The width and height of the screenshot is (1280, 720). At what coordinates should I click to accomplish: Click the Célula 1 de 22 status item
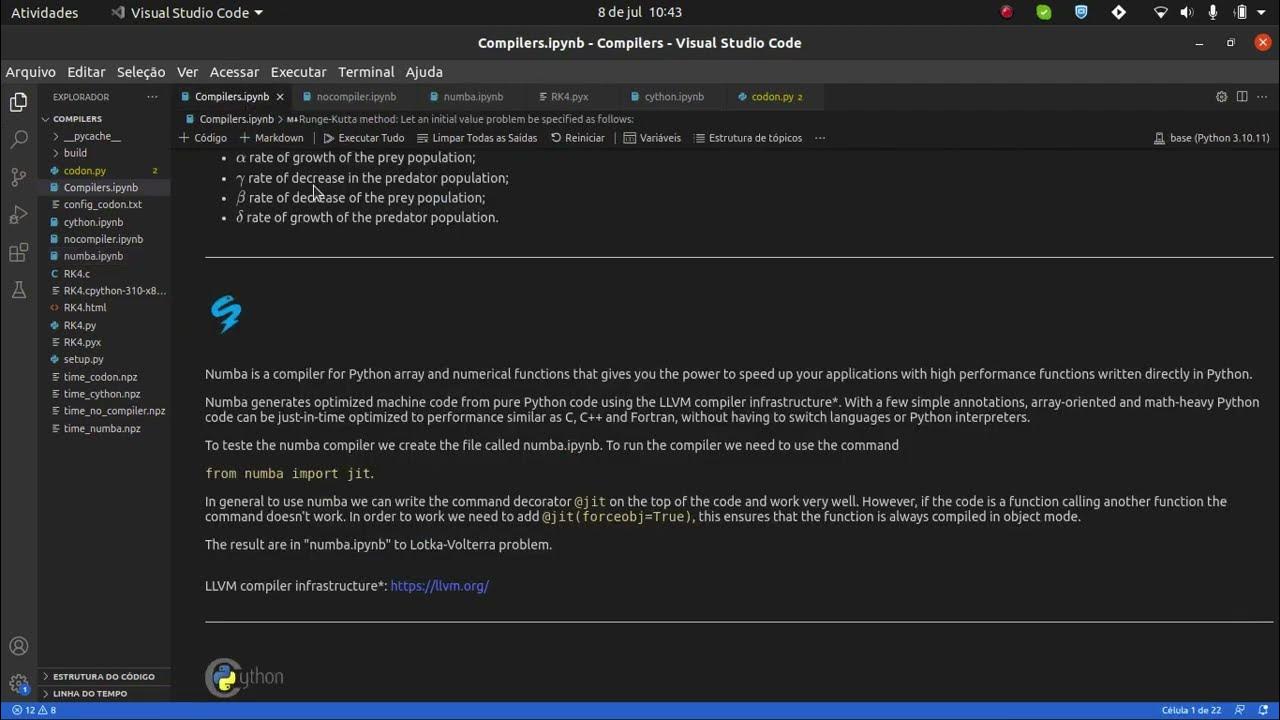coord(1191,710)
